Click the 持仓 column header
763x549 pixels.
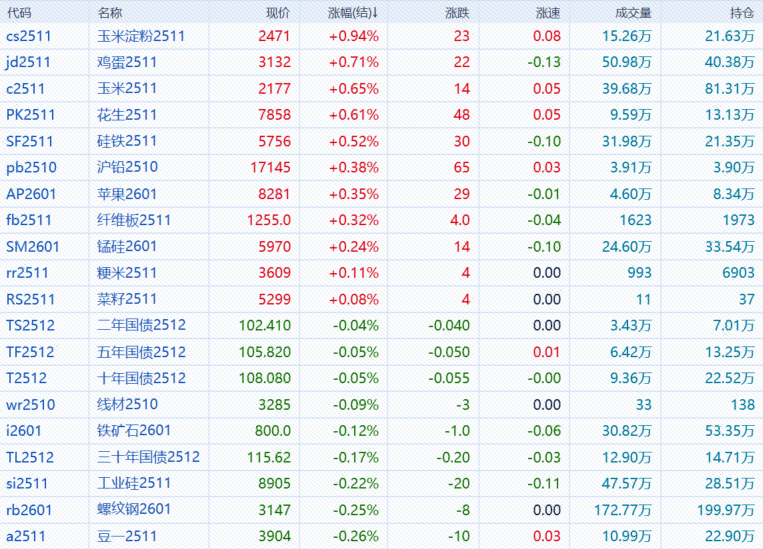pos(742,13)
